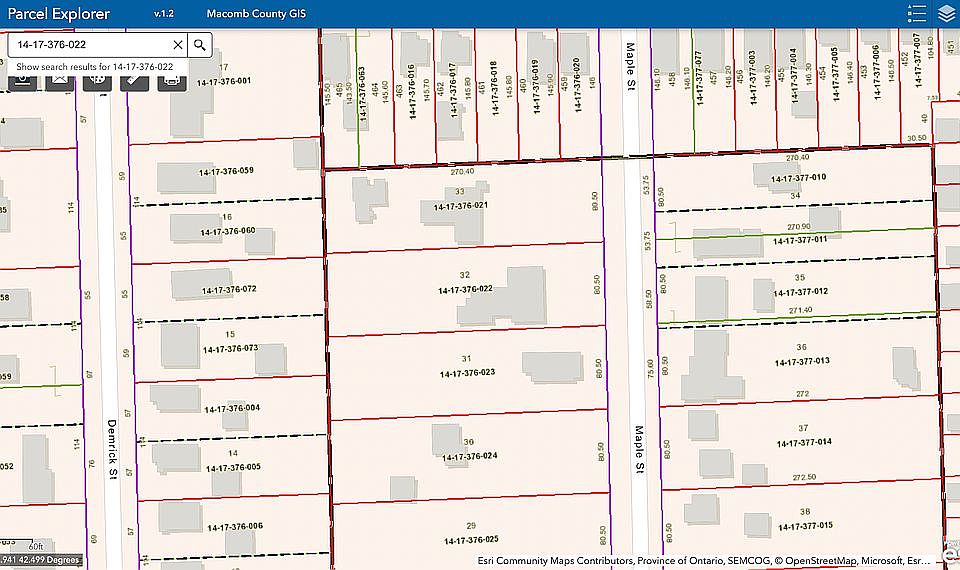Click vertical parcel label 14-17-377-003

point(752,77)
